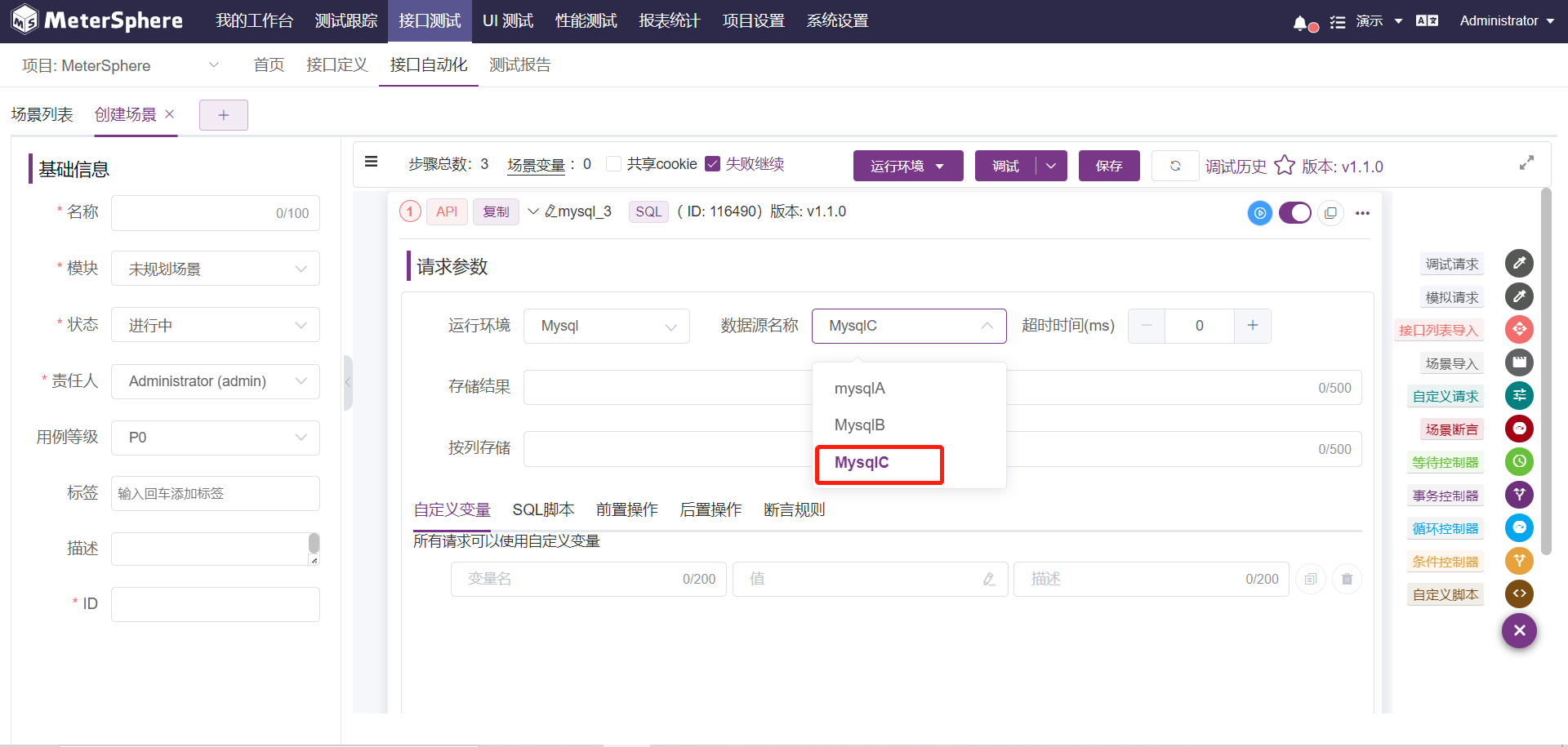Select mysqlA data source option
The image size is (1568, 747).
coord(909,388)
